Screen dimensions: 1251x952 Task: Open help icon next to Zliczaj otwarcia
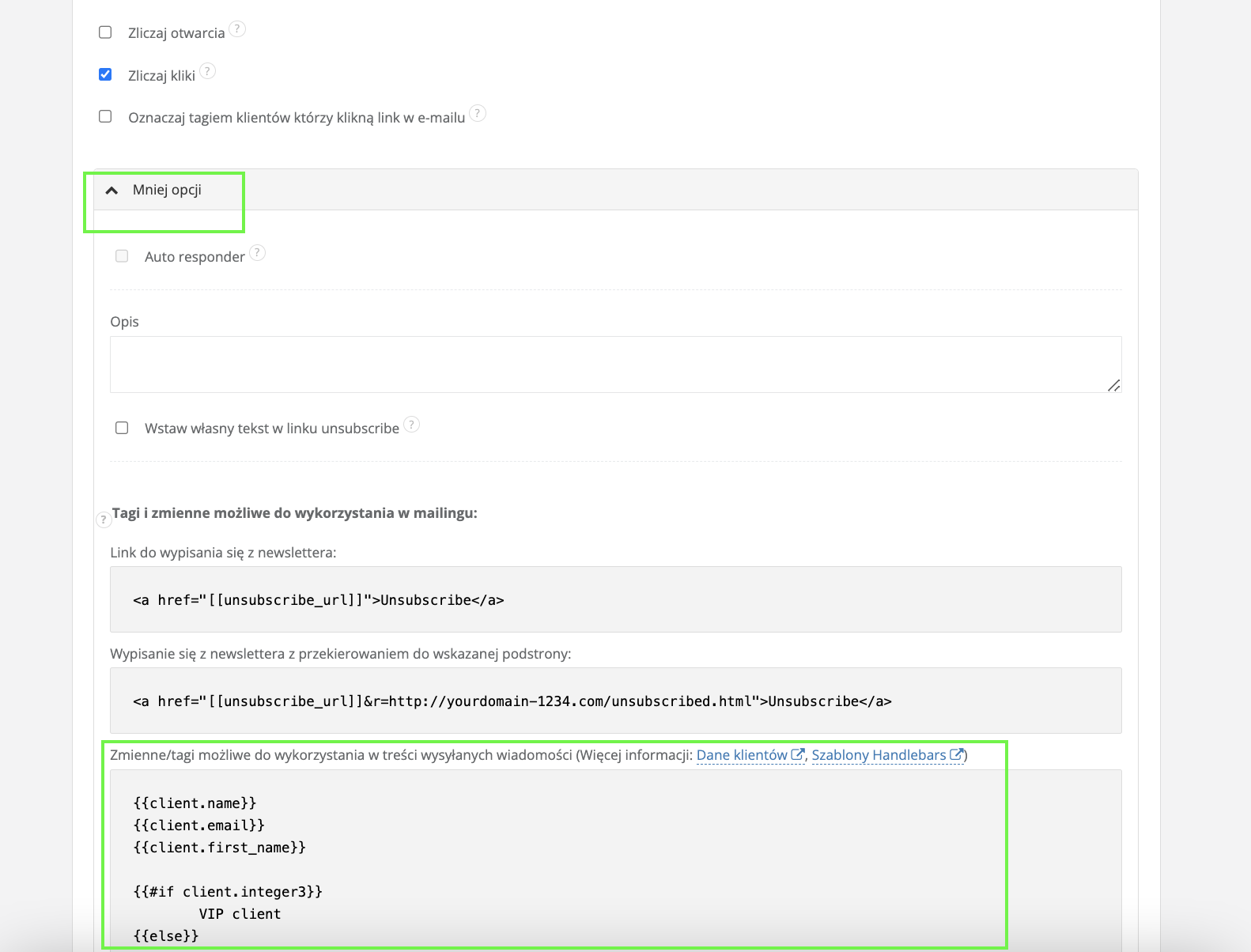tap(237, 29)
